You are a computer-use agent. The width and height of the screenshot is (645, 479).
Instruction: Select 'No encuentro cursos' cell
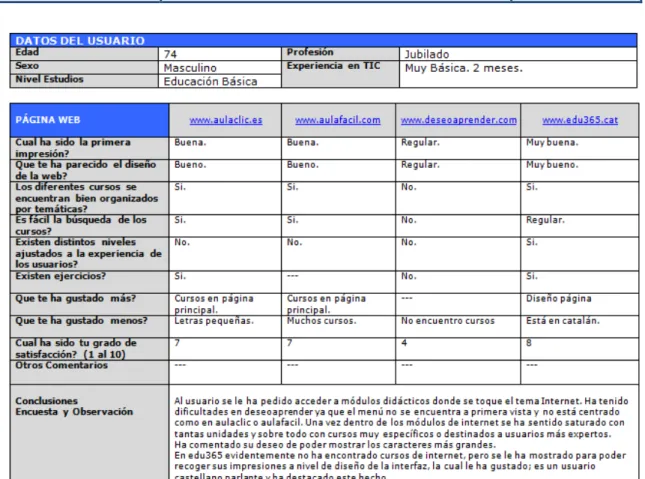pyautogui.click(x=448, y=321)
